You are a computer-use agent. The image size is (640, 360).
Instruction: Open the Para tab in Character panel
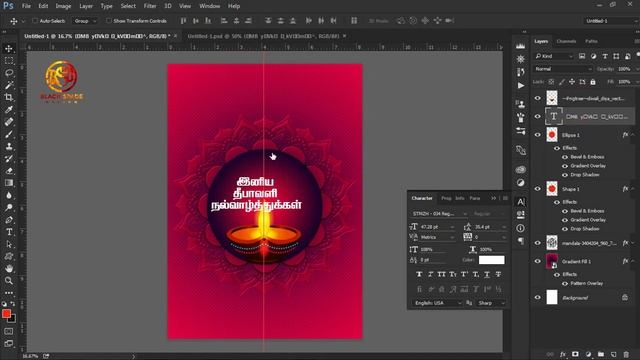click(x=474, y=198)
